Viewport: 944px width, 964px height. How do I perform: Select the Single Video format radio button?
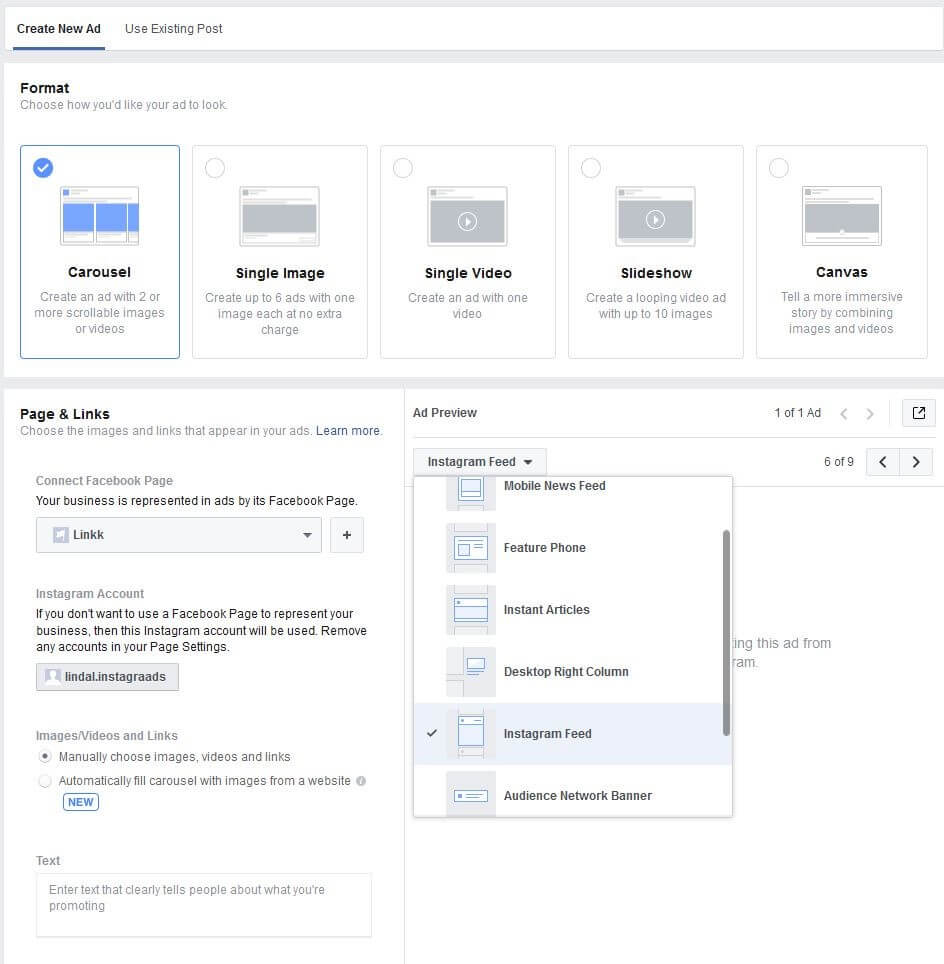[403, 168]
